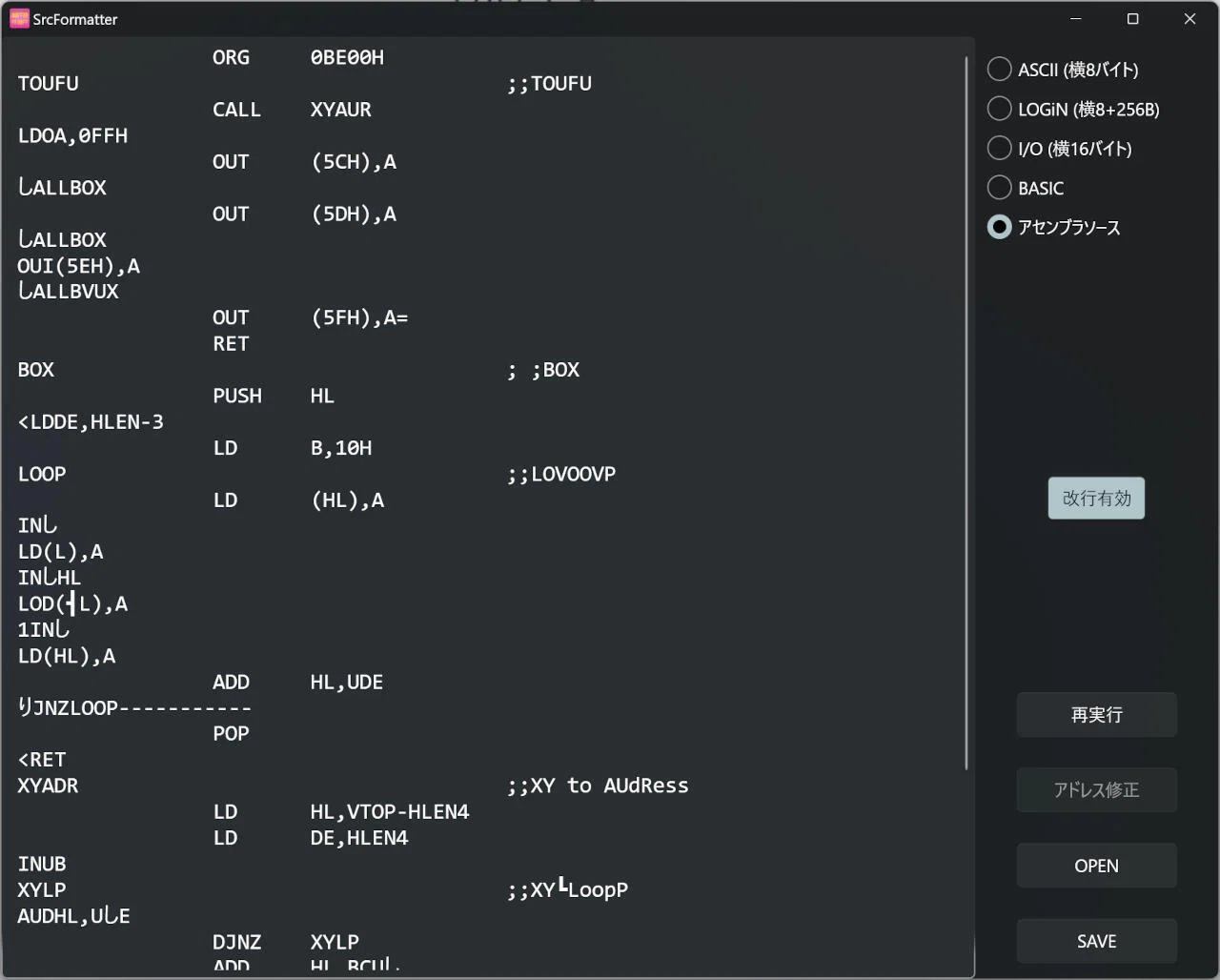The image size is (1220, 980).
Task: Click the 'RET' instruction below OUT (5FH)
Action: pos(231,343)
